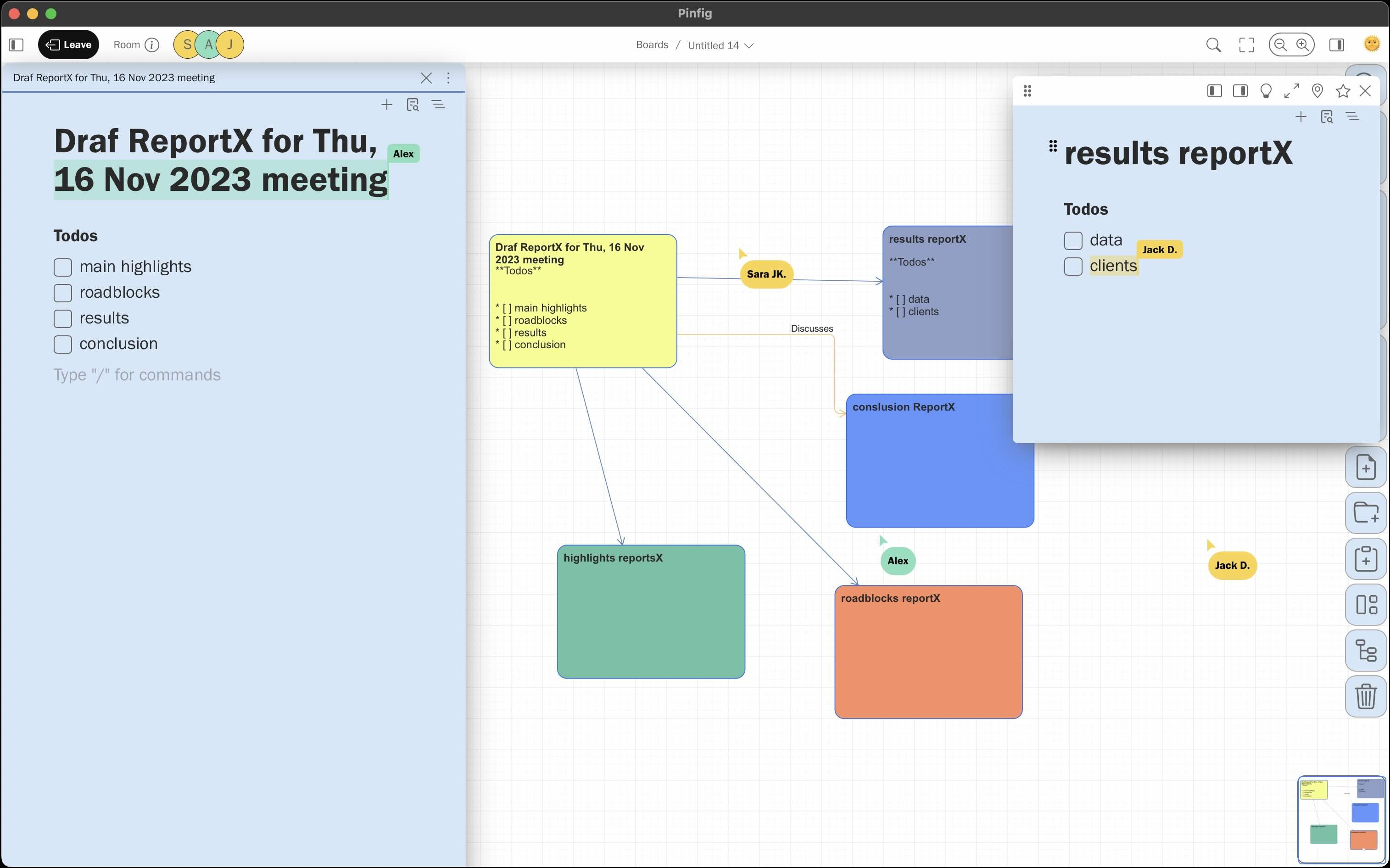Image resolution: width=1390 pixels, height=868 pixels.
Task: Close the results reportX floating note
Action: click(x=1365, y=91)
